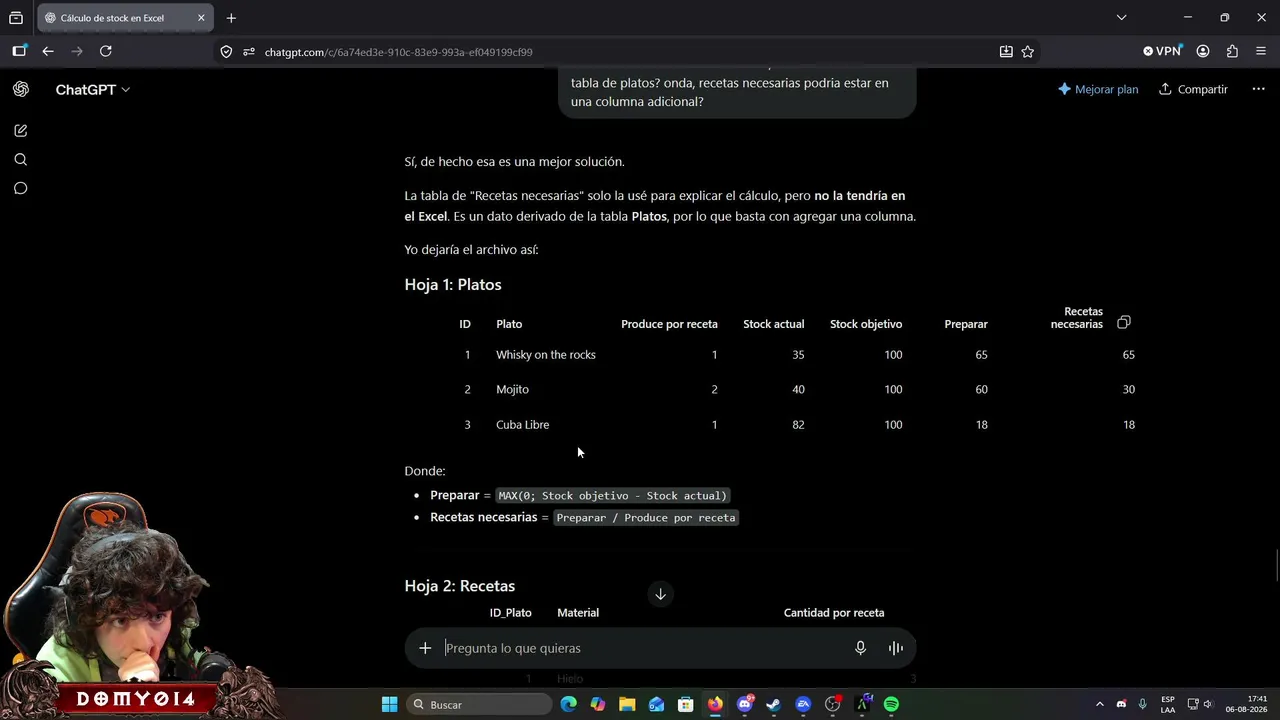Click the Produce por receta column header

pyautogui.click(x=669, y=324)
